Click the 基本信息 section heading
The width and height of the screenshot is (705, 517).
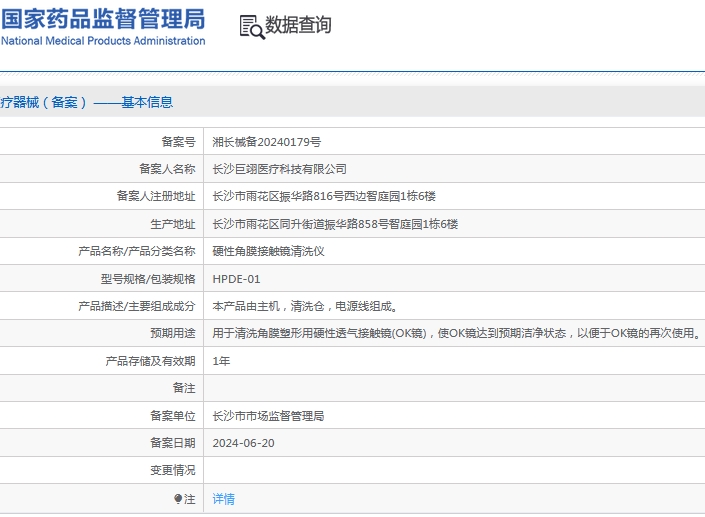tap(147, 102)
